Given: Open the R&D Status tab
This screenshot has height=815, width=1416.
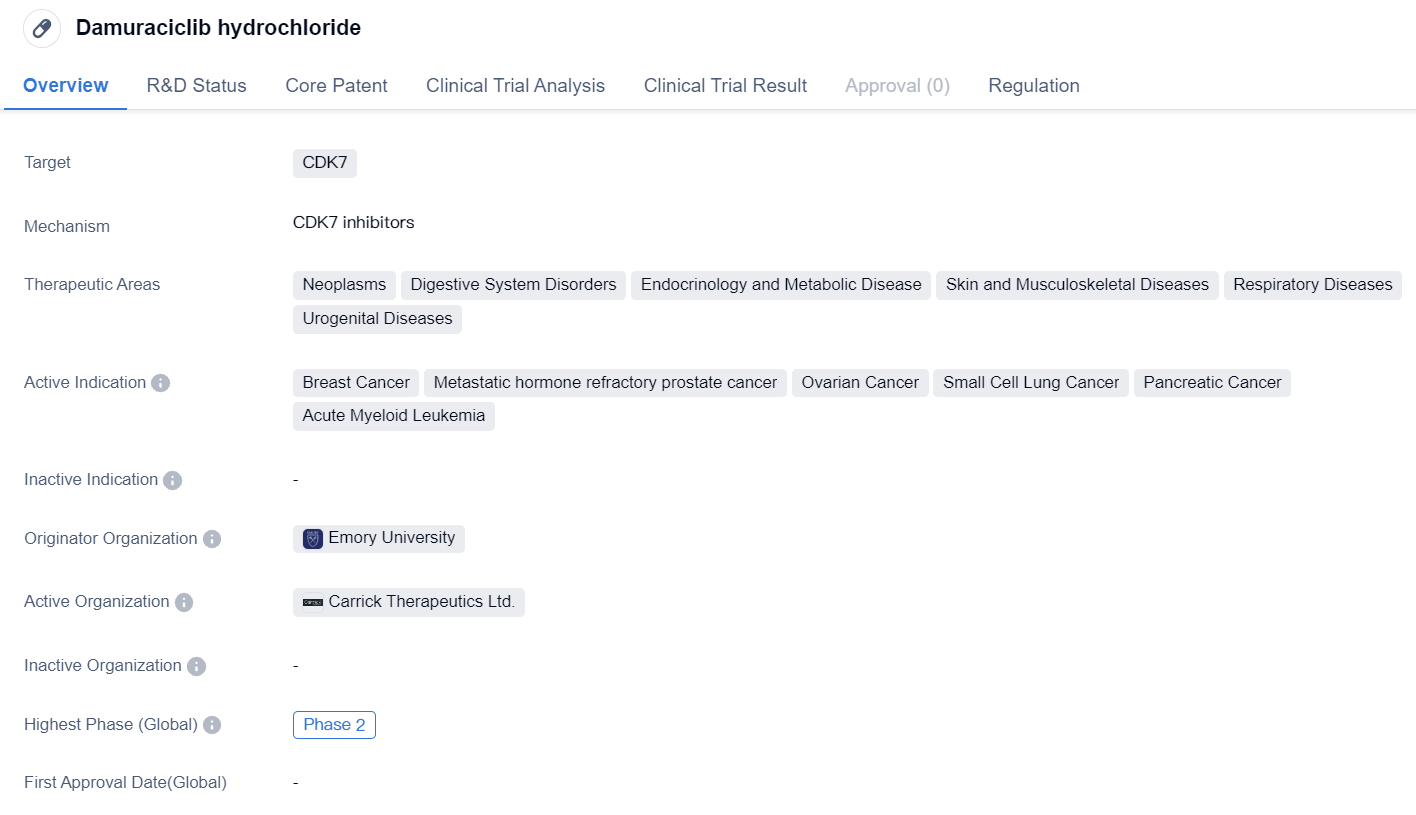Looking at the screenshot, I should pyautogui.click(x=196, y=86).
